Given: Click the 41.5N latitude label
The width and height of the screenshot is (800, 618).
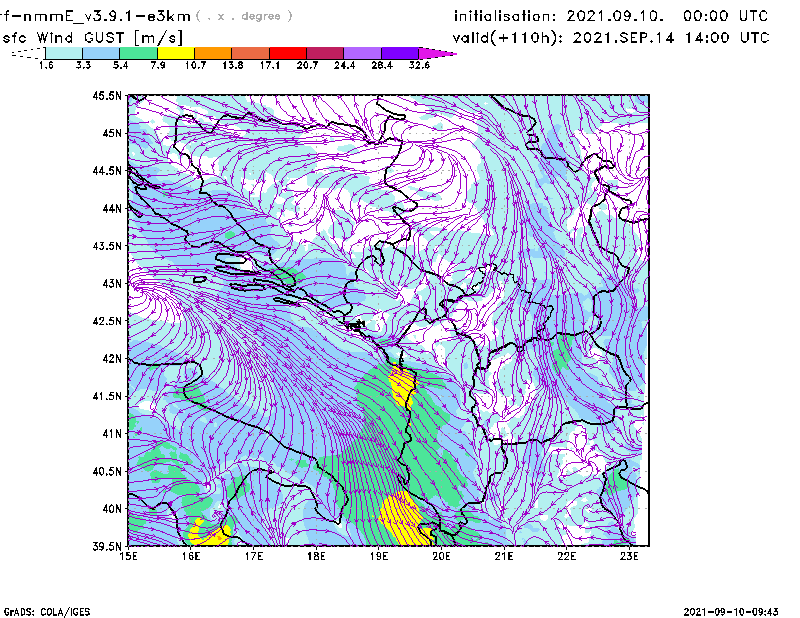Looking at the screenshot, I should 107,396.
